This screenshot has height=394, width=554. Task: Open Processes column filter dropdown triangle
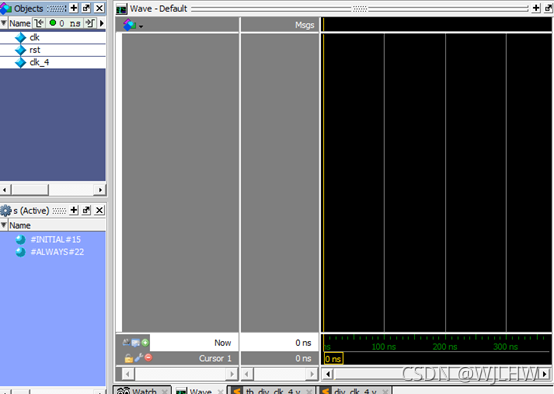click(x=4, y=225)
